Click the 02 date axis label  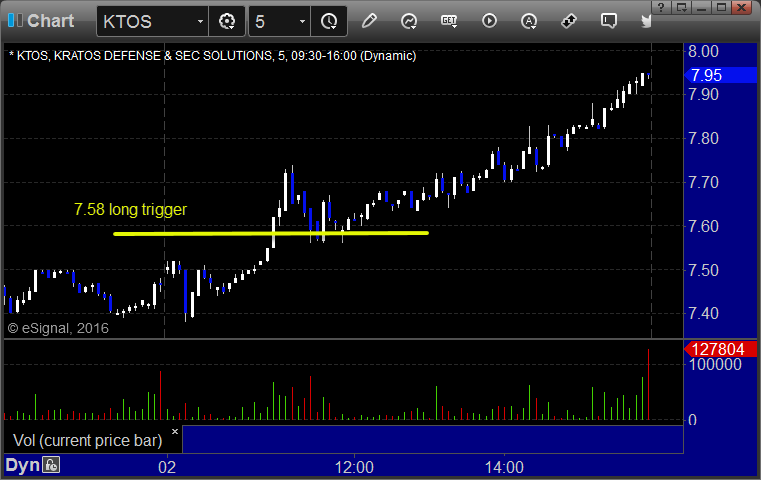point(167,467)
